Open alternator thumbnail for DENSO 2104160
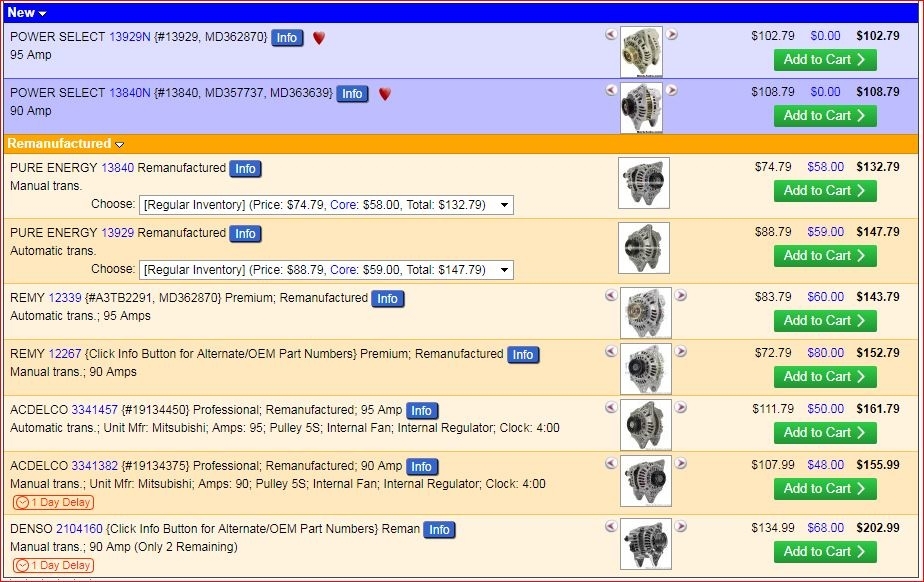The height and width of the screenshot is (582, 924). coord(645,544)
